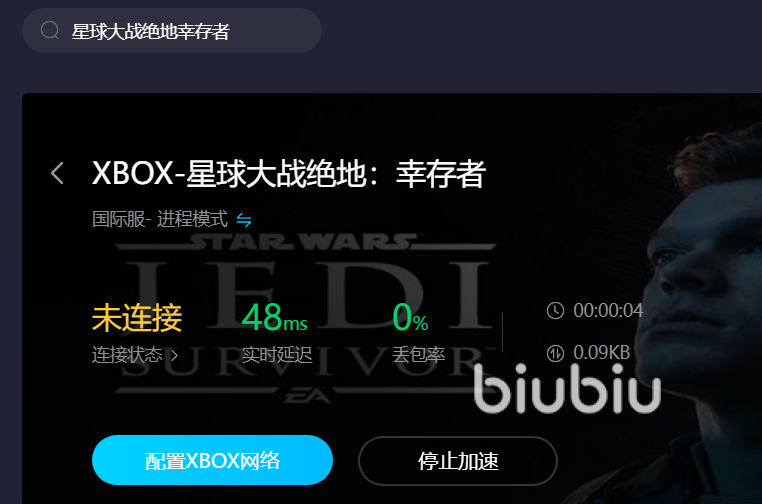Select the 丢包率 label
The width and height of the screenshot is (762, 504).
418,355
